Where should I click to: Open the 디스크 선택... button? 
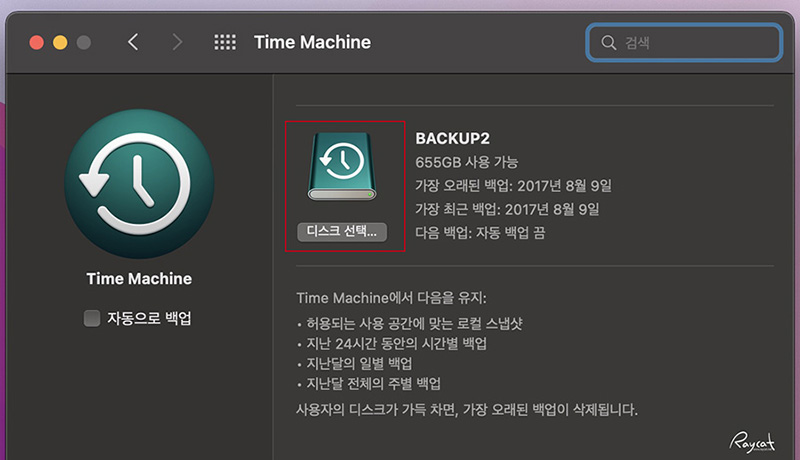click(x=342, y=232)
